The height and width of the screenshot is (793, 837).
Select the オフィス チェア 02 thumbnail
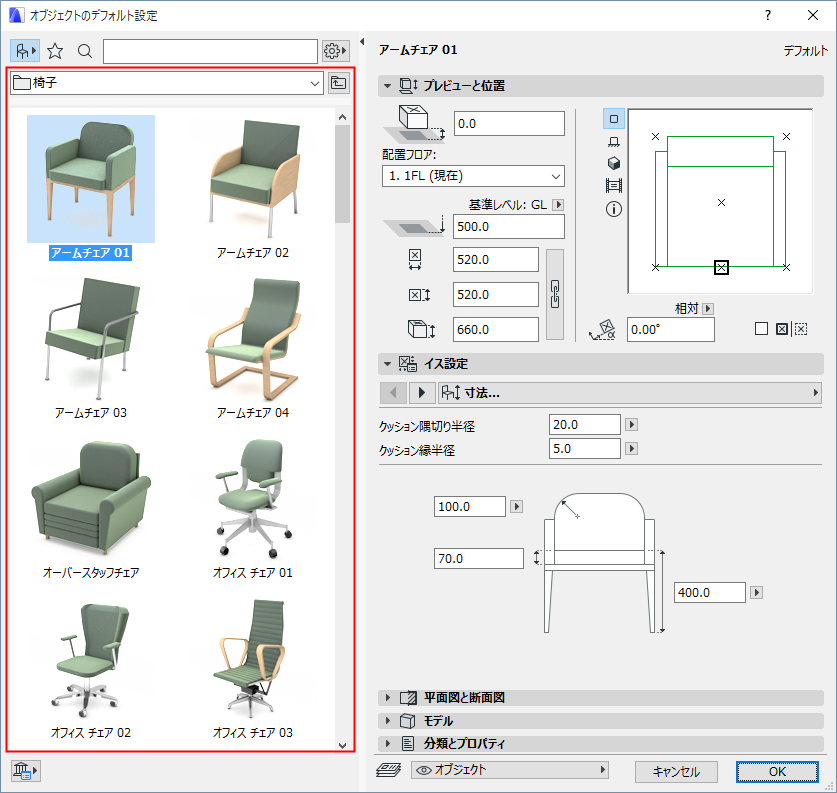tap(91, 660)
